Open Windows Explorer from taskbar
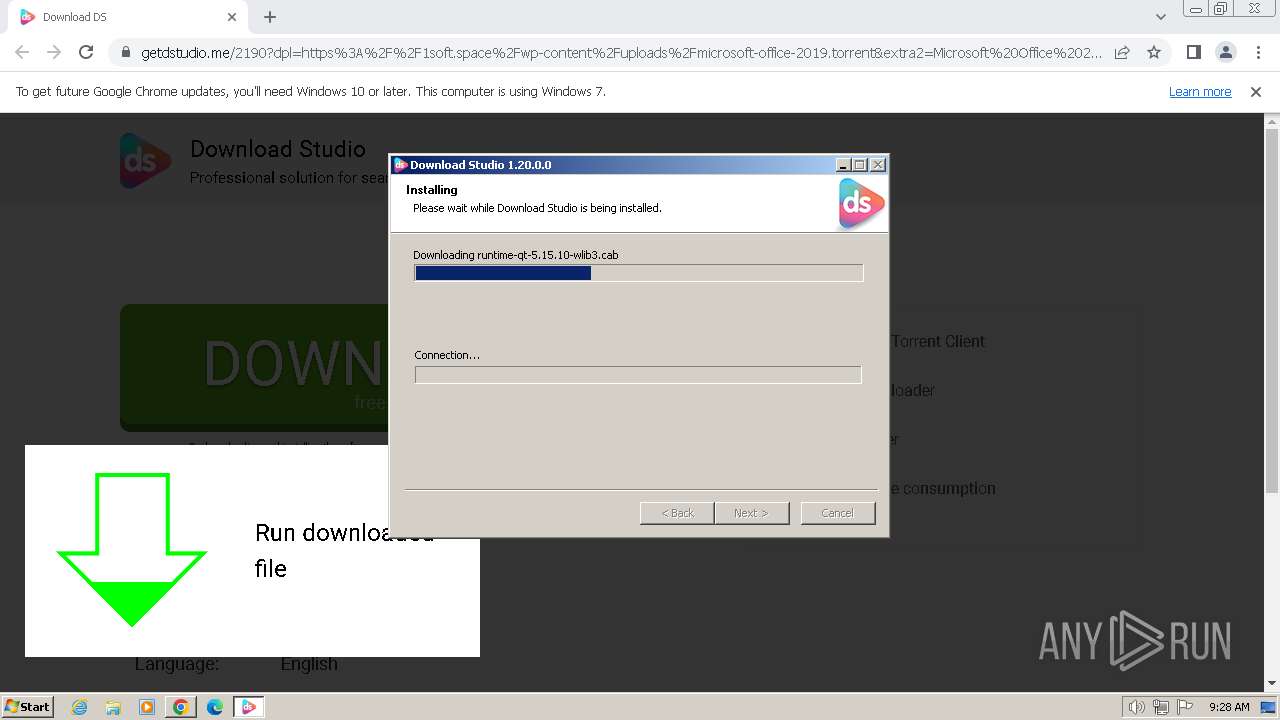Viewport: 1280px width, 720px height. point(113,707)
